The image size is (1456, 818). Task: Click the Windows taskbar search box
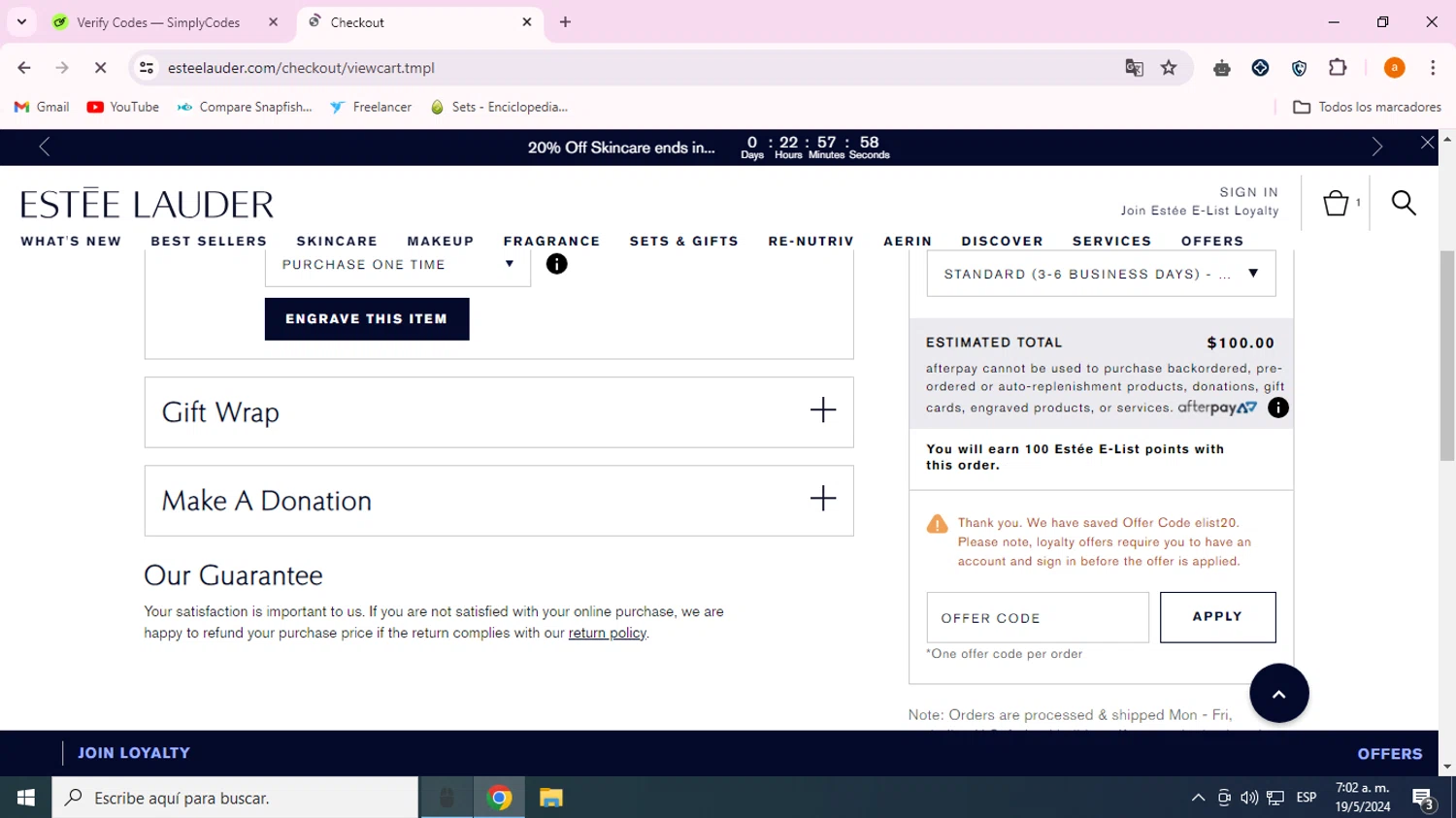(235, 798)
